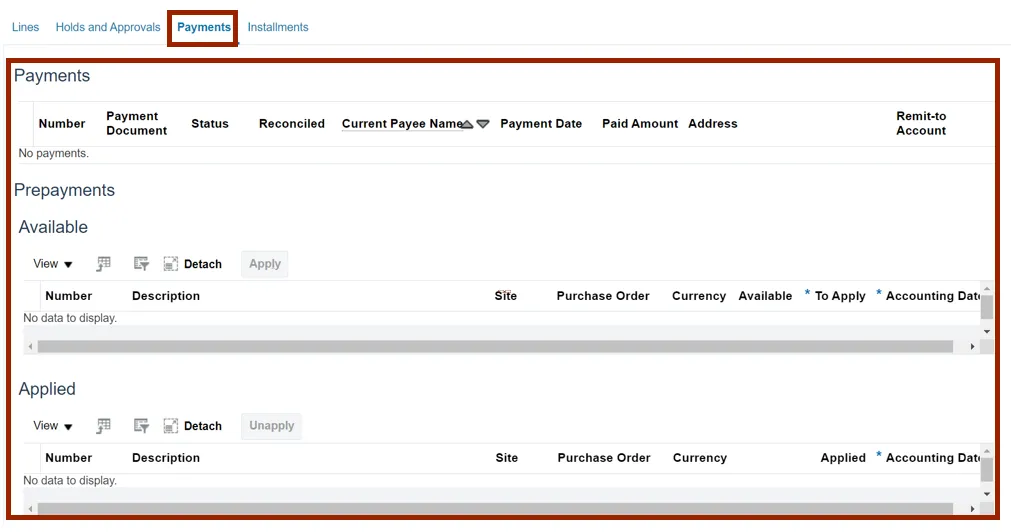Click the Payment Date column header

[541, 124]
